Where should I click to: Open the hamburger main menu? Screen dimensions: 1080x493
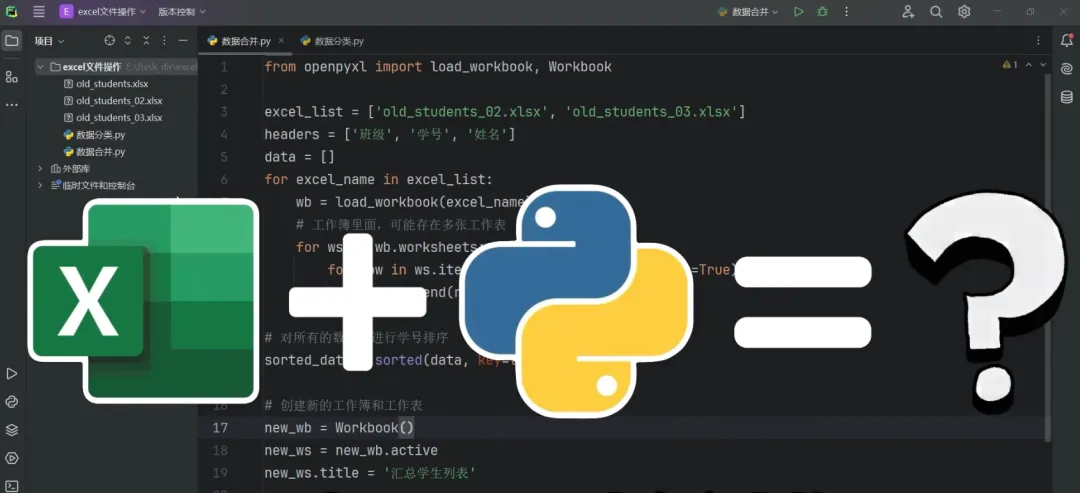pos(39,12)
